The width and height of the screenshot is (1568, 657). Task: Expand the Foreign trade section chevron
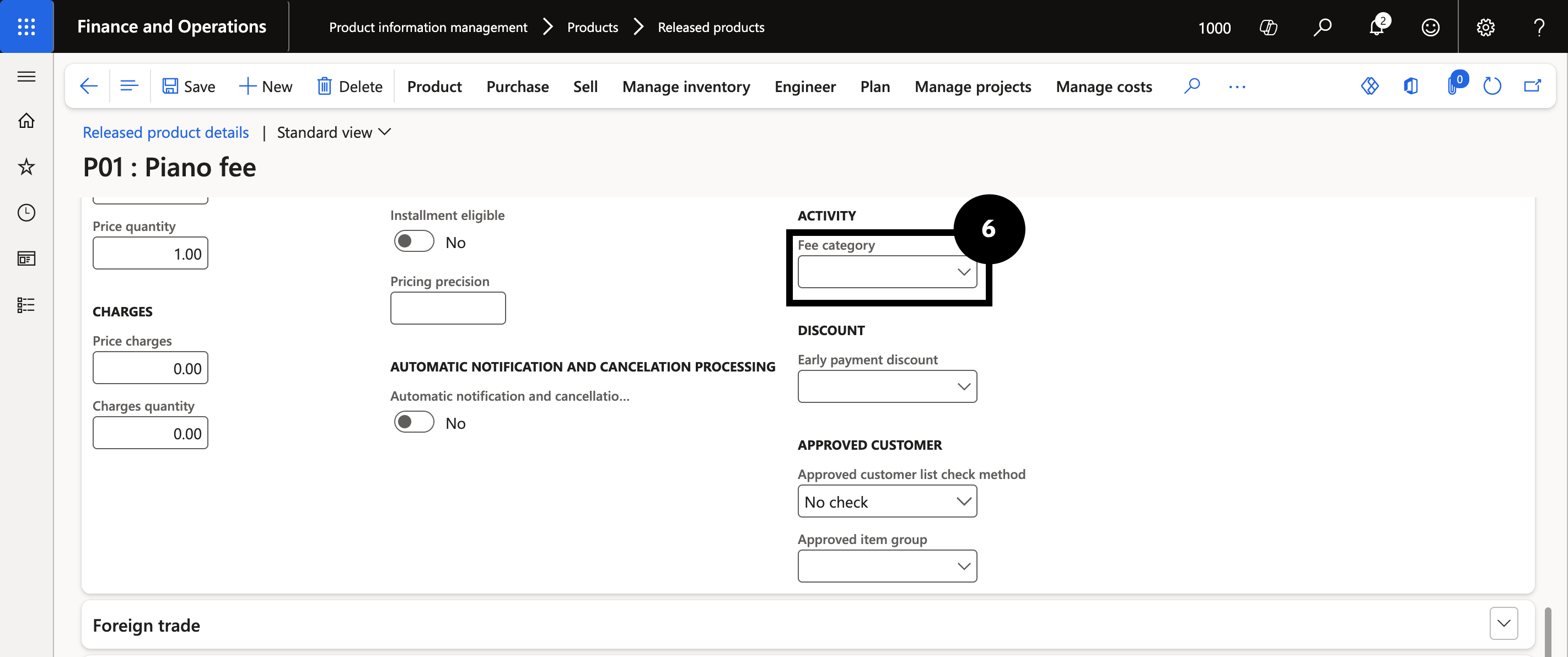(1503, 623)
